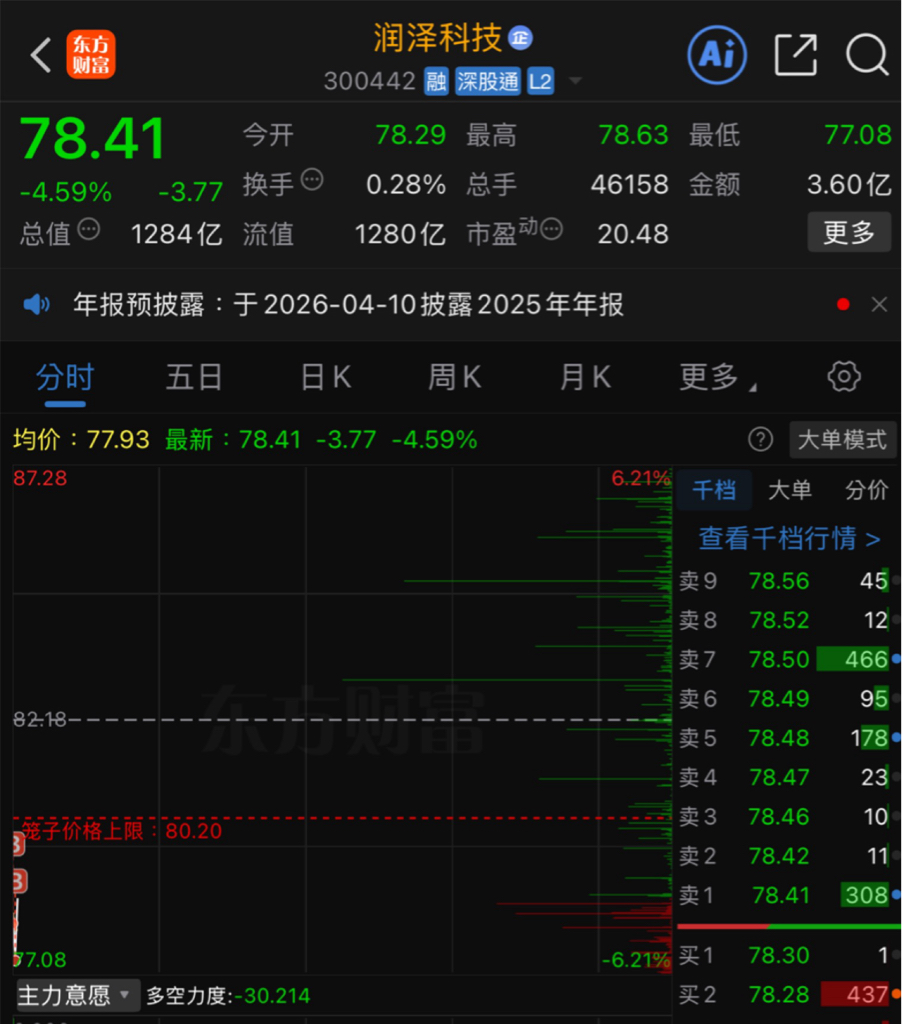Switch to the 日K tab
This screenshot has width=902, height=1024.
tap(325, 378)
